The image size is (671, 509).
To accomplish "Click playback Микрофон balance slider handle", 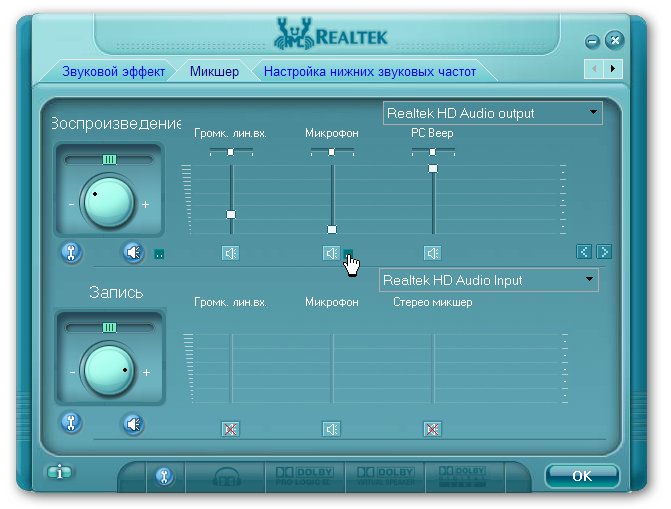I will (x=332, y=152).
